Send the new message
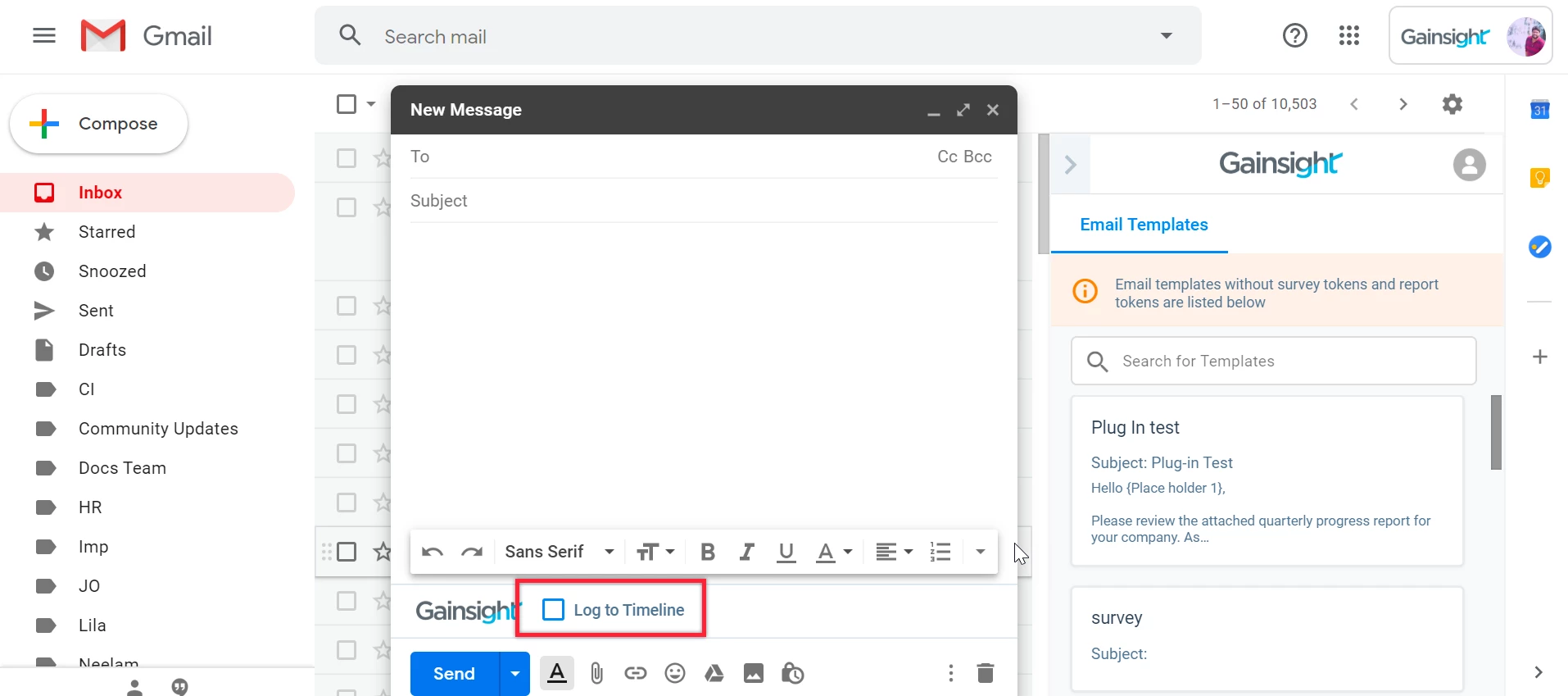This screenshot has height=696, width=1568. pos(455,673)
